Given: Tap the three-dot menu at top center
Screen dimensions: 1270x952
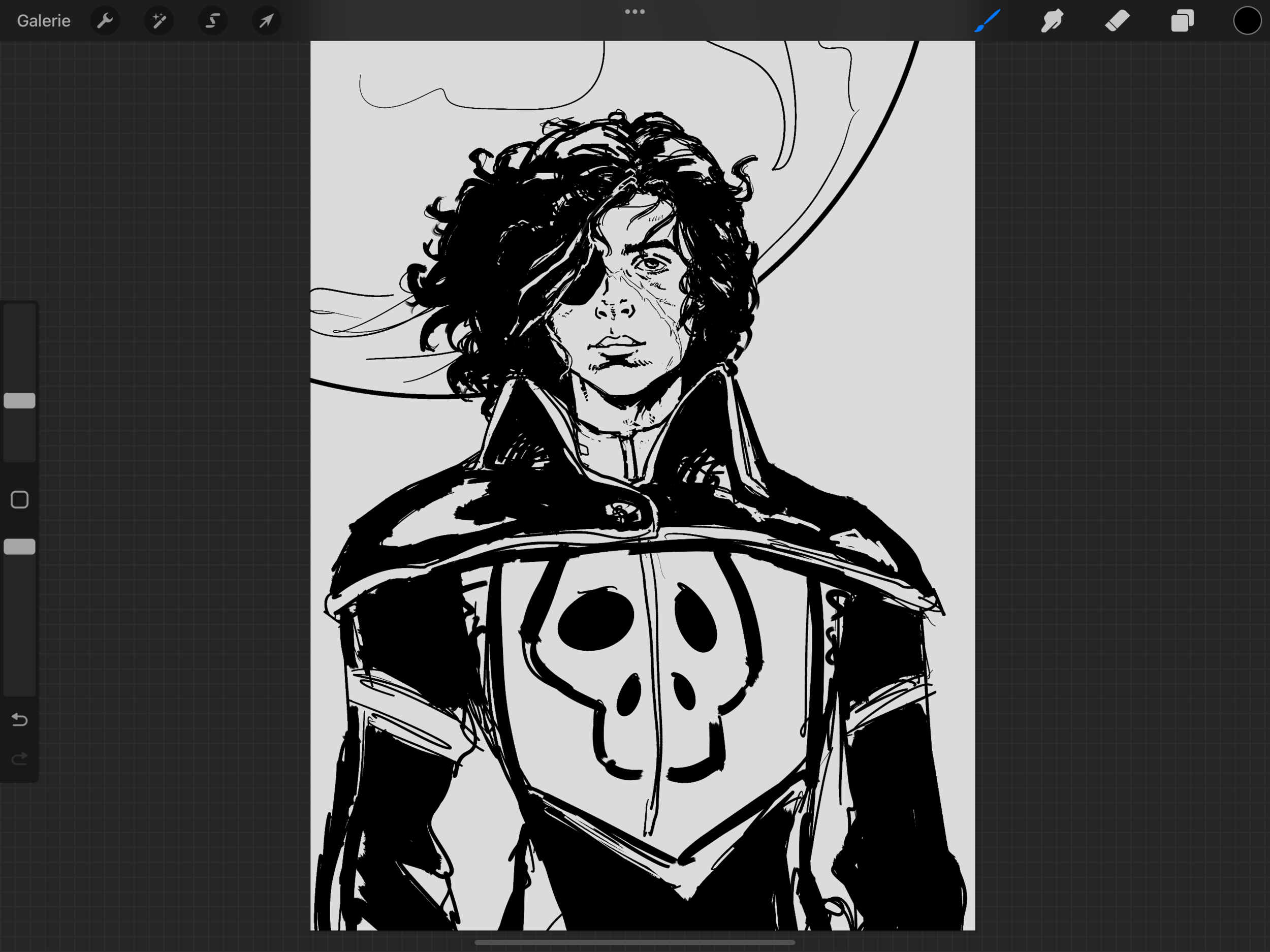Looking at the screenshot, I should click(x=635, y=12).
